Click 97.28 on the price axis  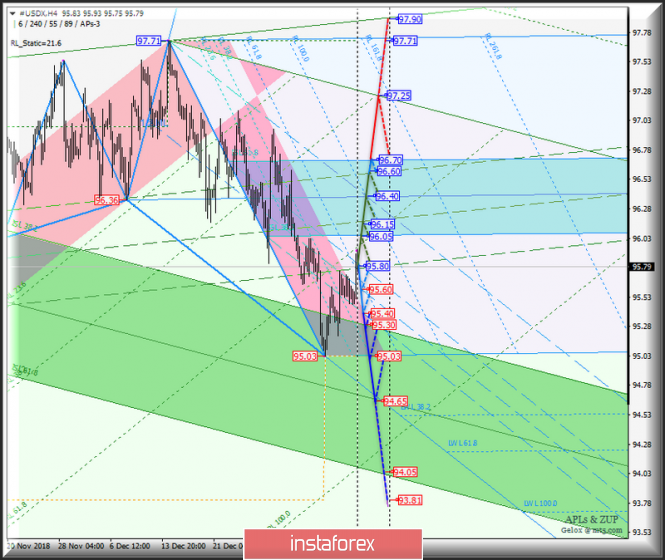(x=642, y=92)
